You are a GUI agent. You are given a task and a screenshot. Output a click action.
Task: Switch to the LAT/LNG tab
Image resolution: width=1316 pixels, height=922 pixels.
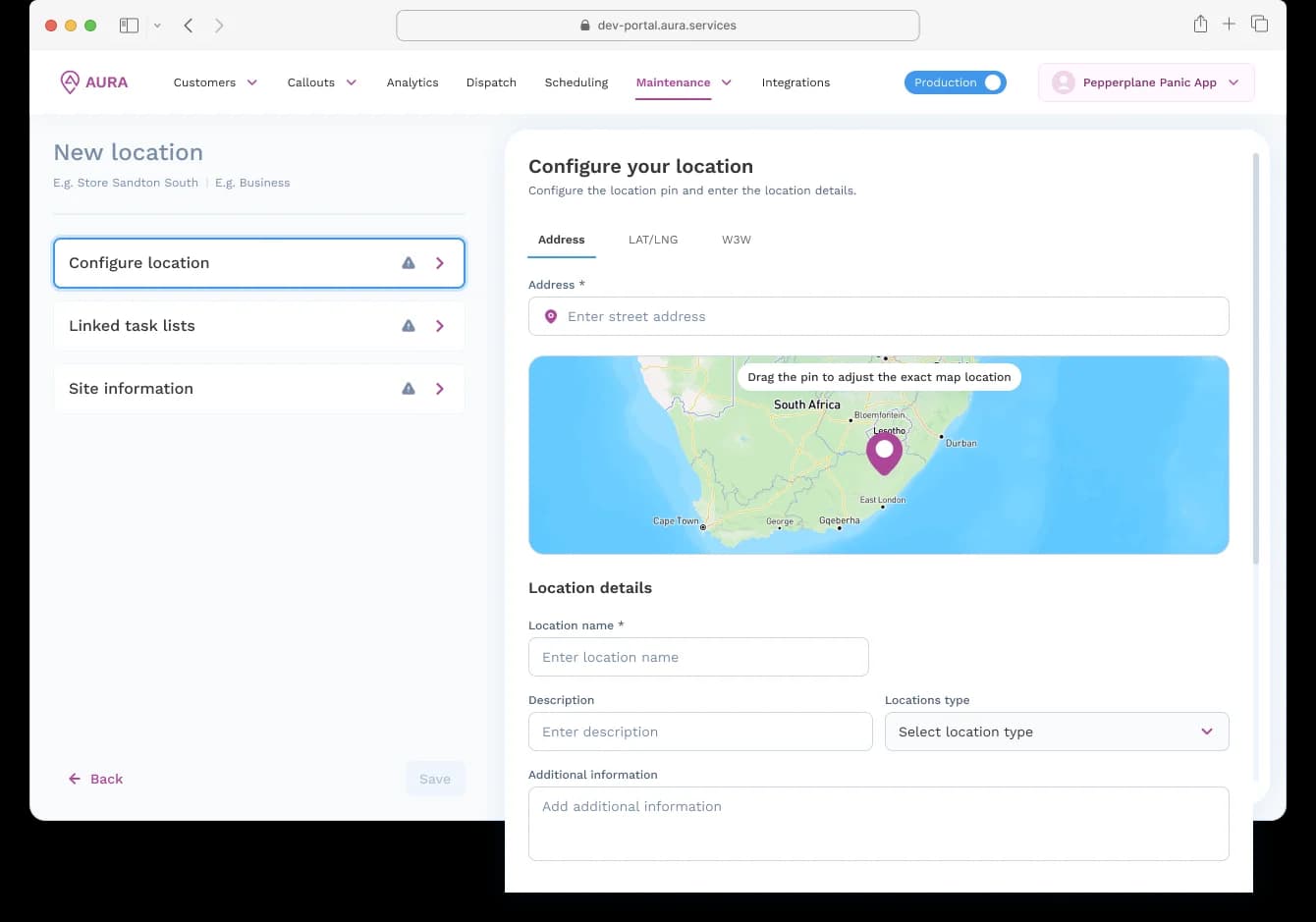653,240
